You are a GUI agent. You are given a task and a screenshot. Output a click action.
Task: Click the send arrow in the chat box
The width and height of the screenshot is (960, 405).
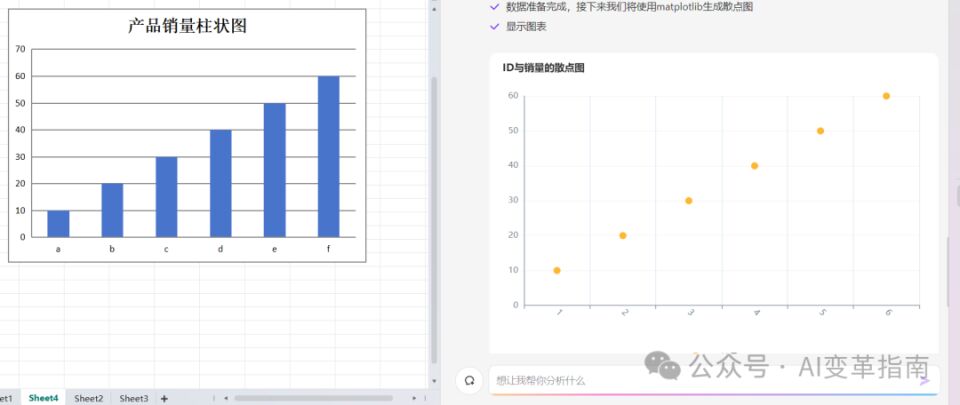pos(923,381)
